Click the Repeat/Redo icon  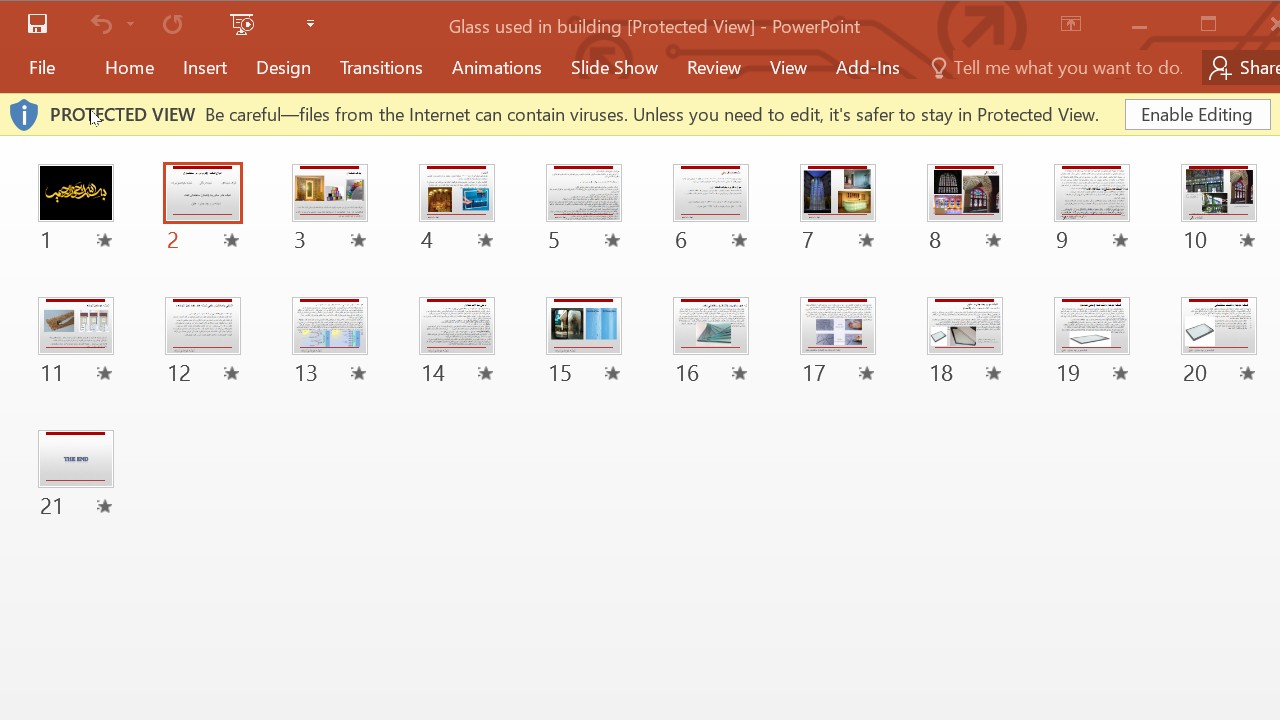(x=173, y=24)
